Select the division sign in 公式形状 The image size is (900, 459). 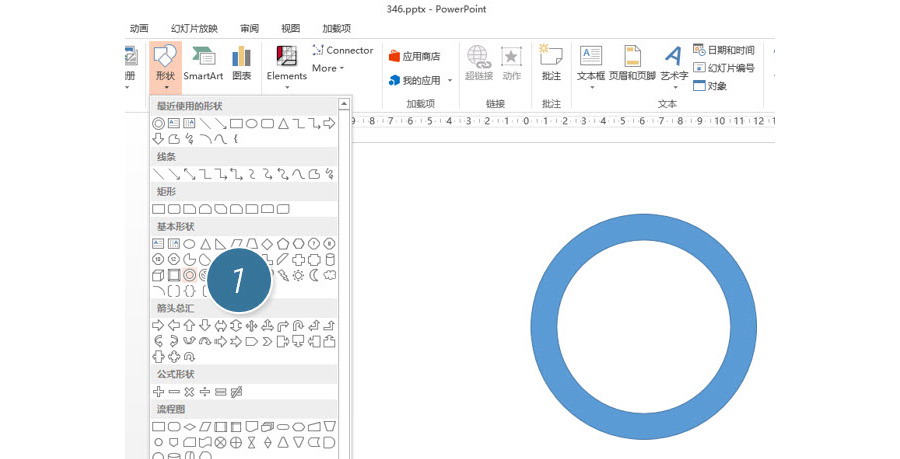pyautogui.click(x=205, y=392)
